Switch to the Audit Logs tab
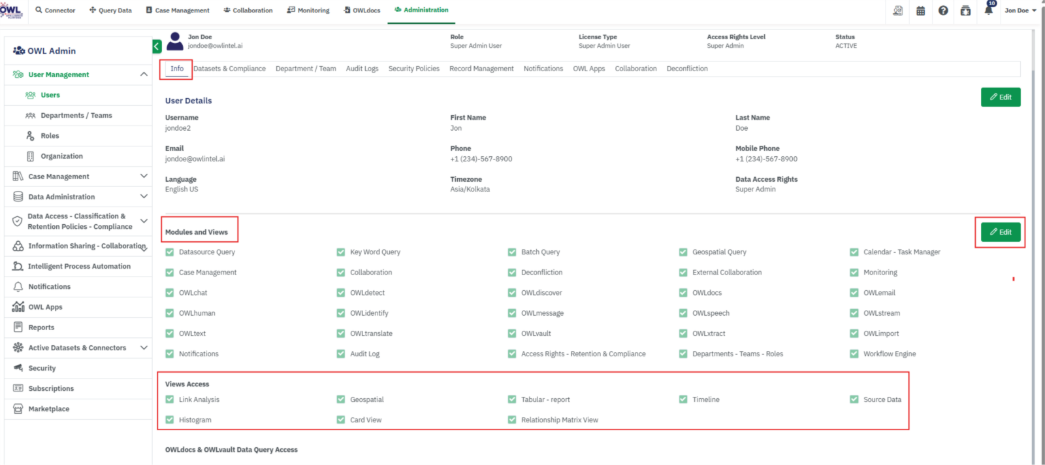This screenshot has height=465, width=1045. click(362, 69)
